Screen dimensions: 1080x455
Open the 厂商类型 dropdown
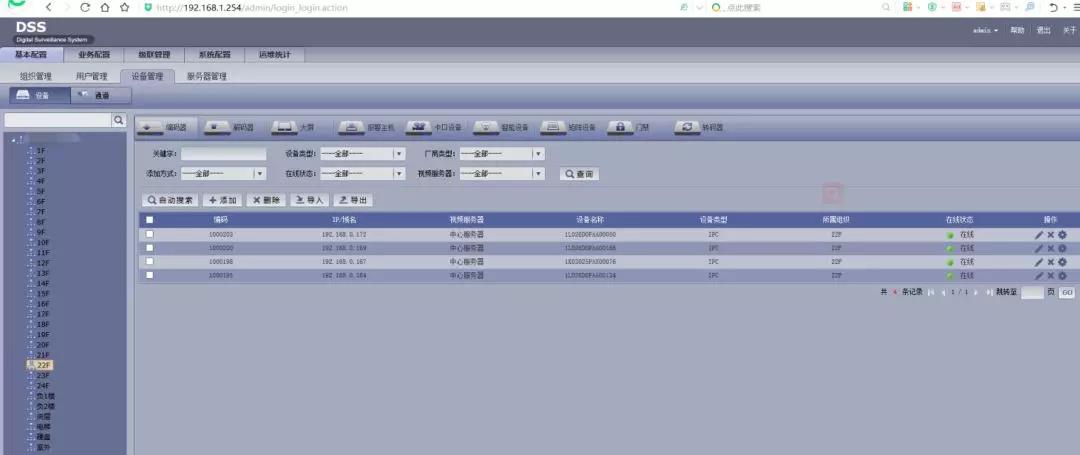coord(538,154)
